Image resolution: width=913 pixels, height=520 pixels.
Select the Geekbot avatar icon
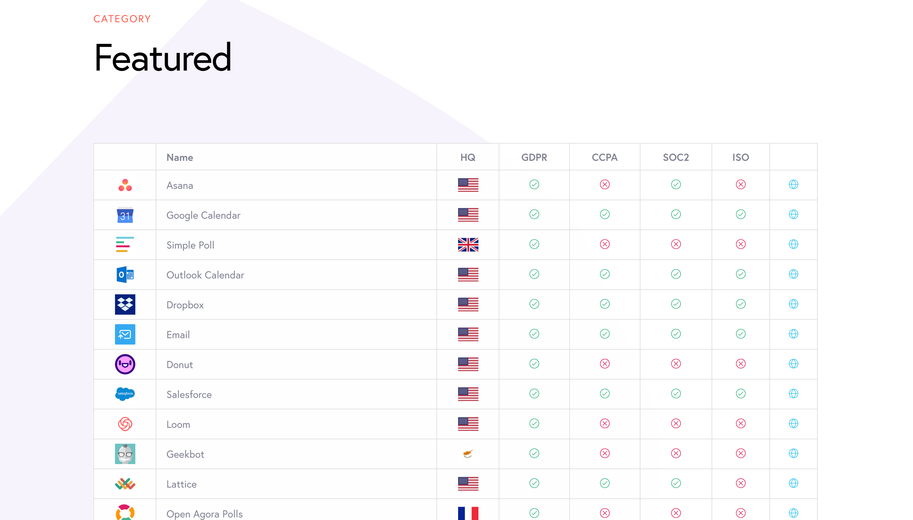coord(125,454)
